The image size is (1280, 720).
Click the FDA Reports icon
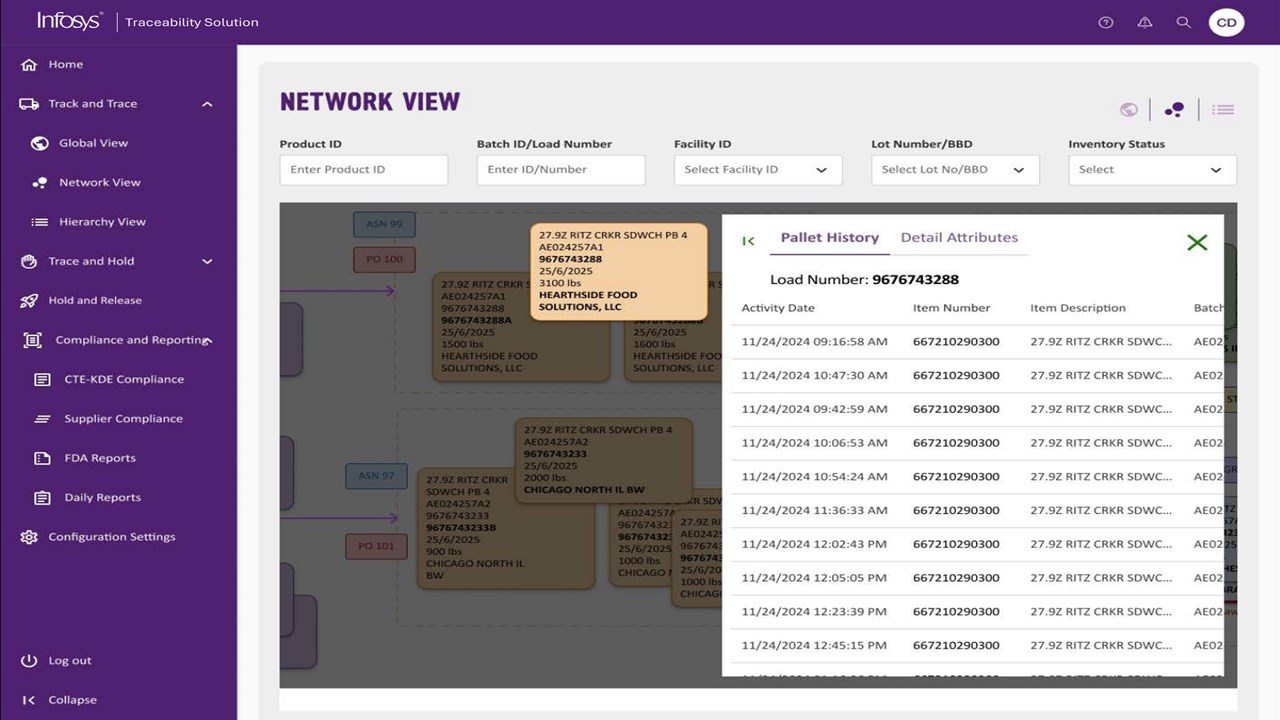click(x=42, y=458)
